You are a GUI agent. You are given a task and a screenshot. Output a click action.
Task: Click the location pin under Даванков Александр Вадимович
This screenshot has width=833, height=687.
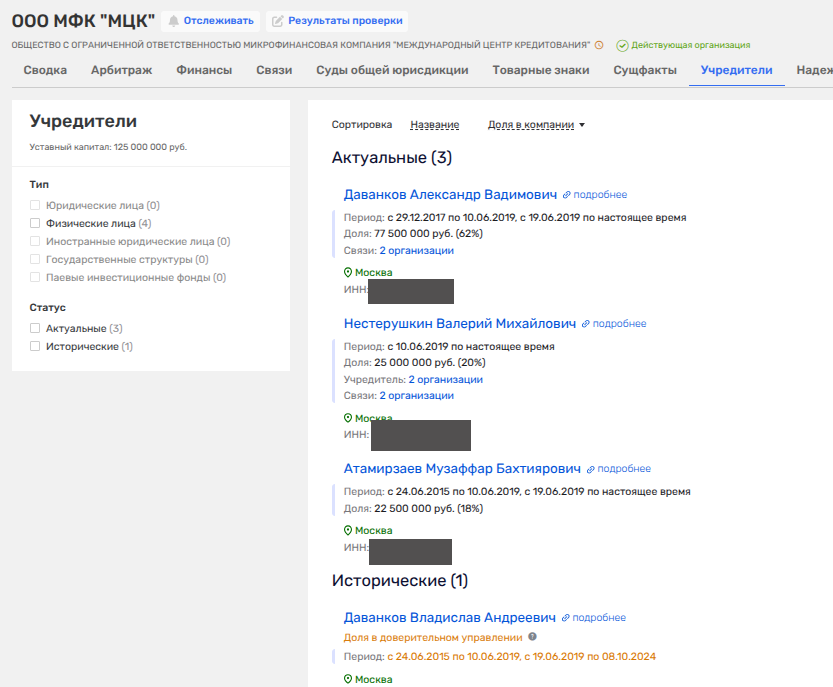[348, 273]
